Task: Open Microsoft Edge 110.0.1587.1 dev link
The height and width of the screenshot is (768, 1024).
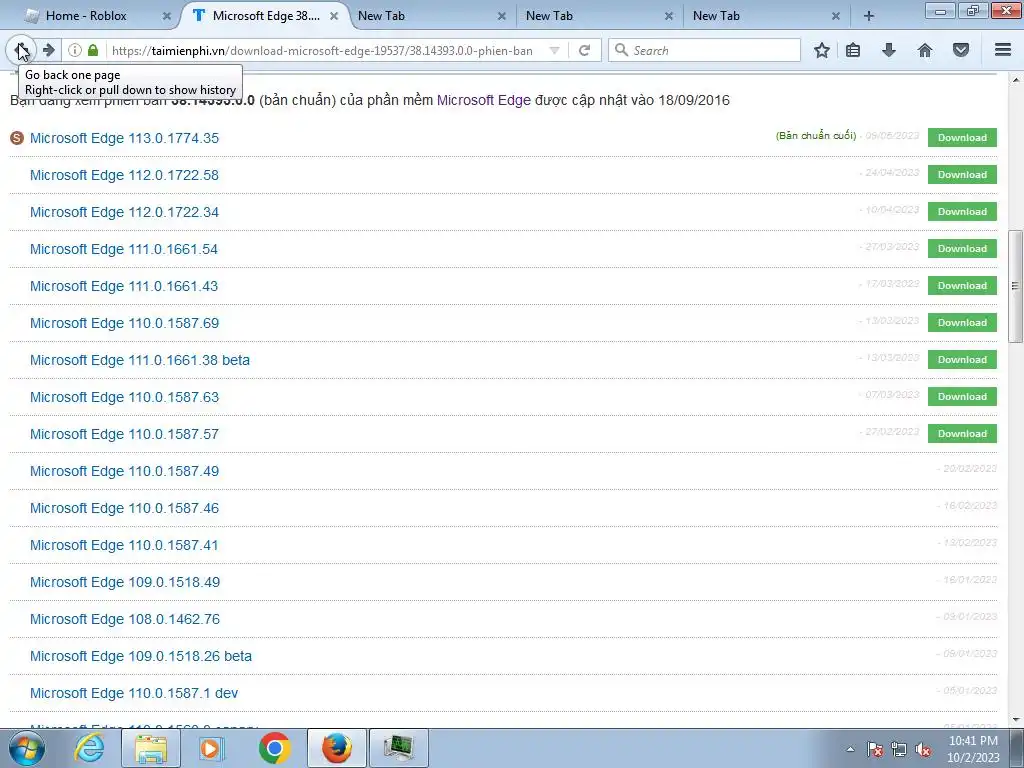Action: (x=134, y=693)
